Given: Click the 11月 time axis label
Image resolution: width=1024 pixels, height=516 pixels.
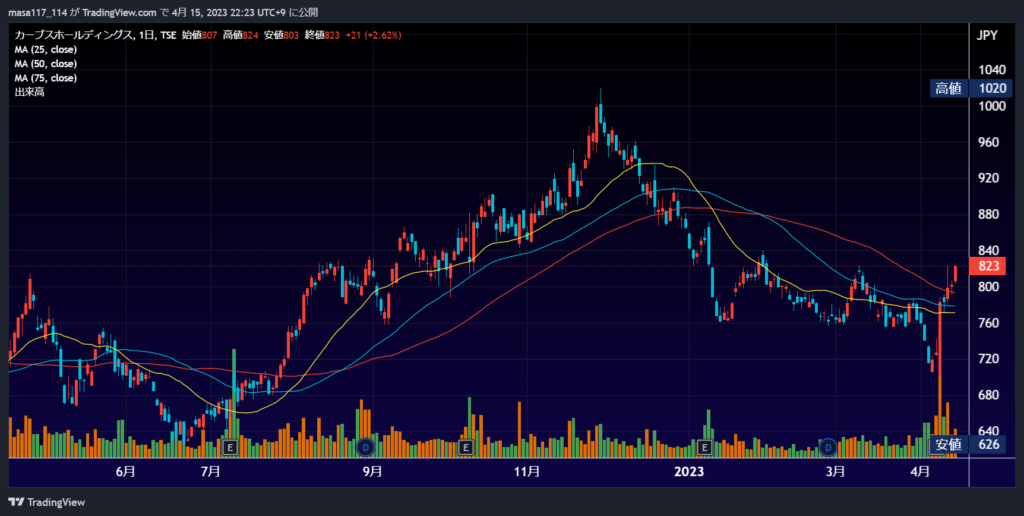Looking at the screenshot, I should coord(526,471).
